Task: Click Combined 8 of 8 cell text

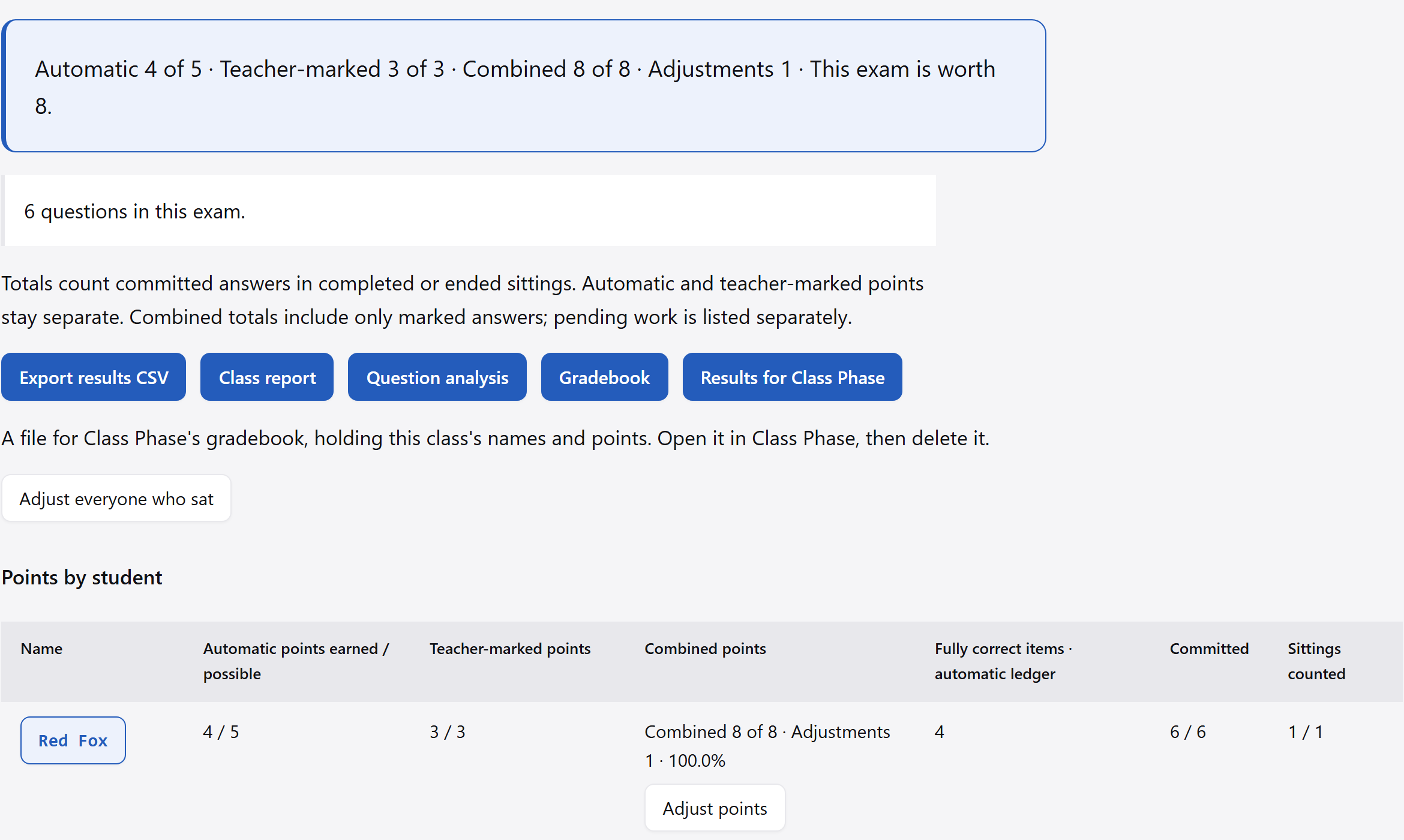Action: 767,746
